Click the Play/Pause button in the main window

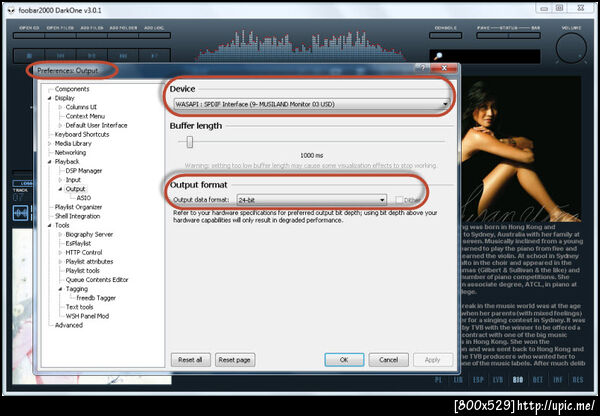[92, 56]
